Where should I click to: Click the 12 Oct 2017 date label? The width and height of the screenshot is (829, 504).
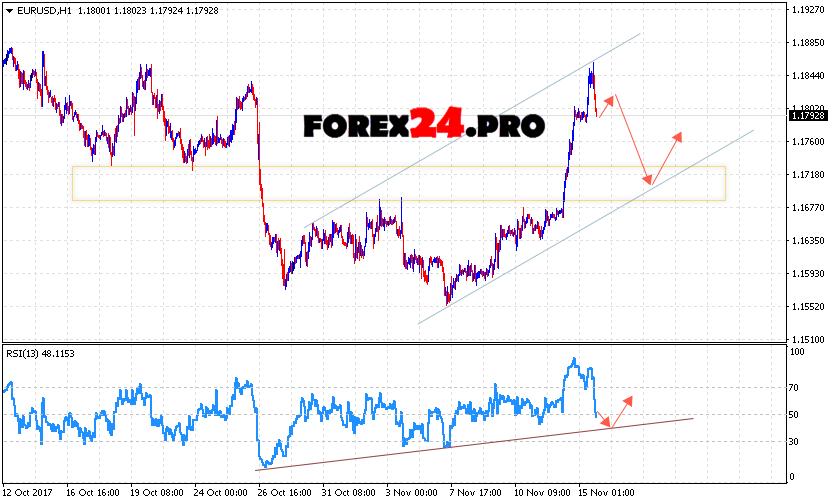27,493
